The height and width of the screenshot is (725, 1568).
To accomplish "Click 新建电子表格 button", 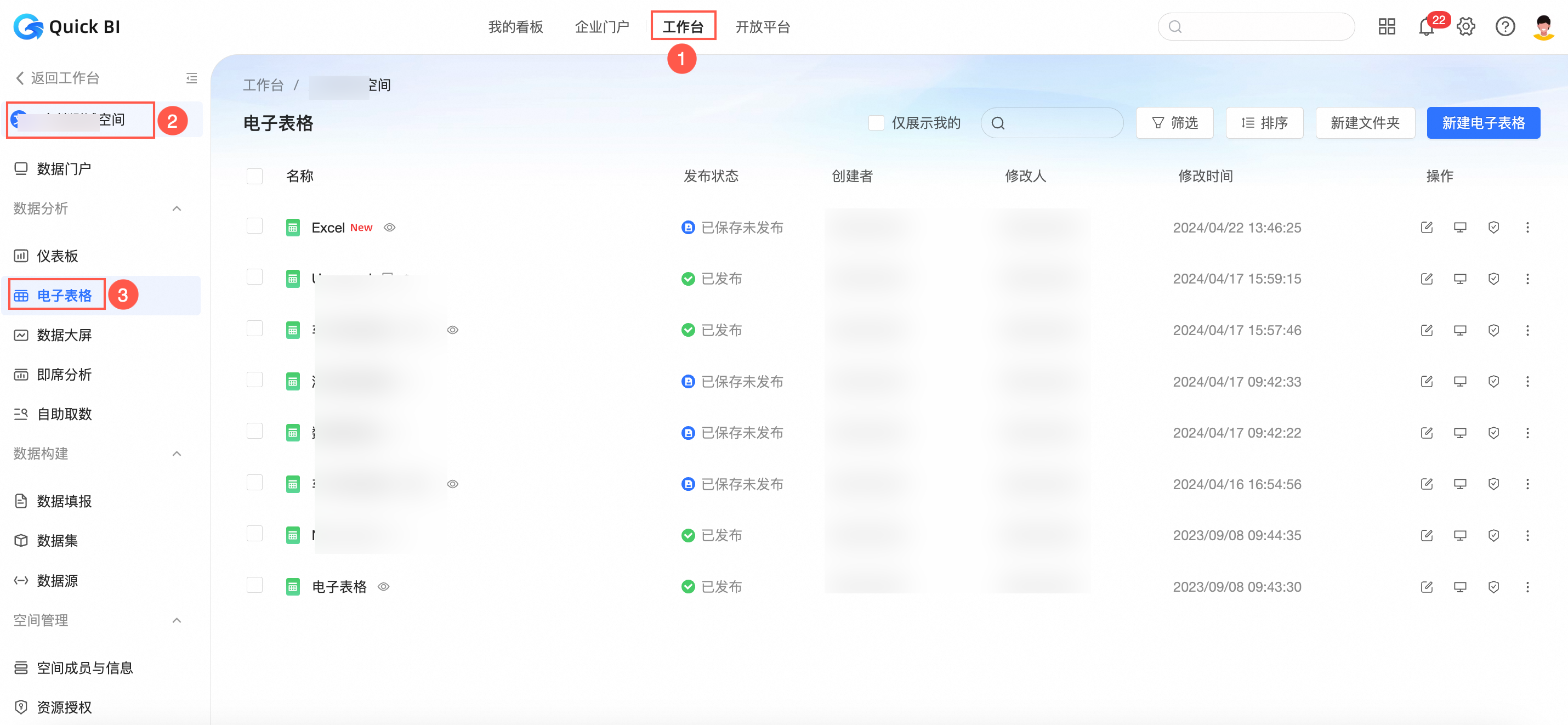I will [1483, 123].
